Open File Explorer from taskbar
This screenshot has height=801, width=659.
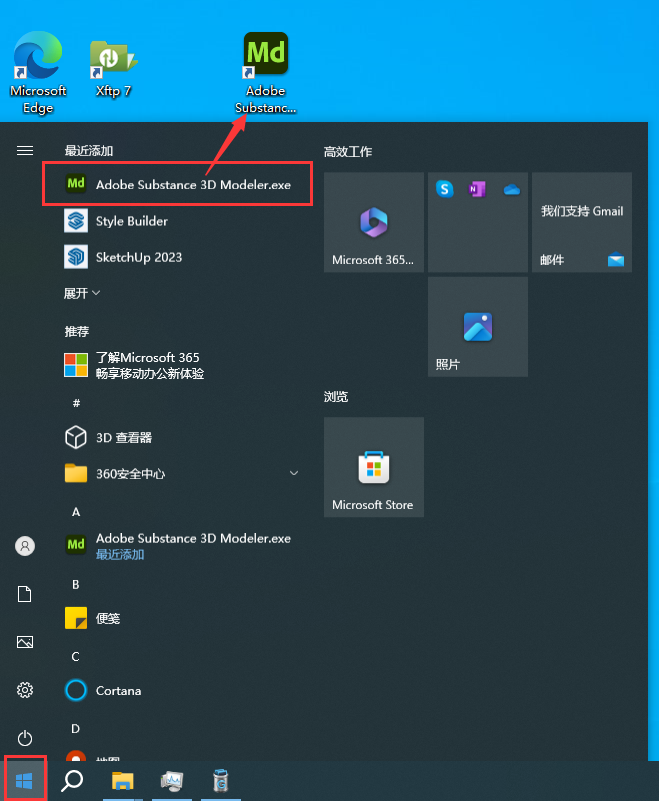[x=123, y=781]
